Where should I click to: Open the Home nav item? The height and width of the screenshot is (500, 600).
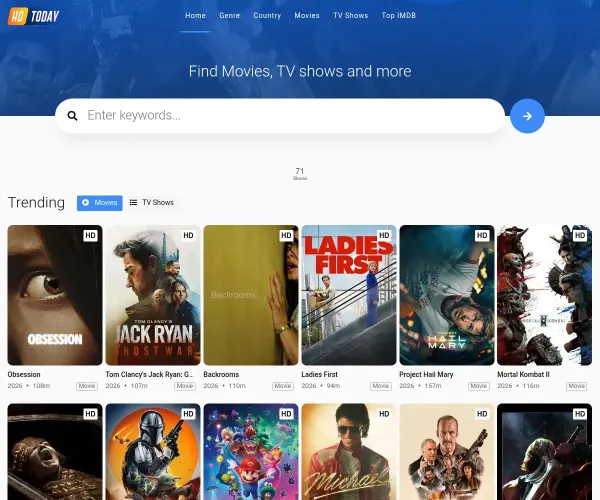click(196, 15)
